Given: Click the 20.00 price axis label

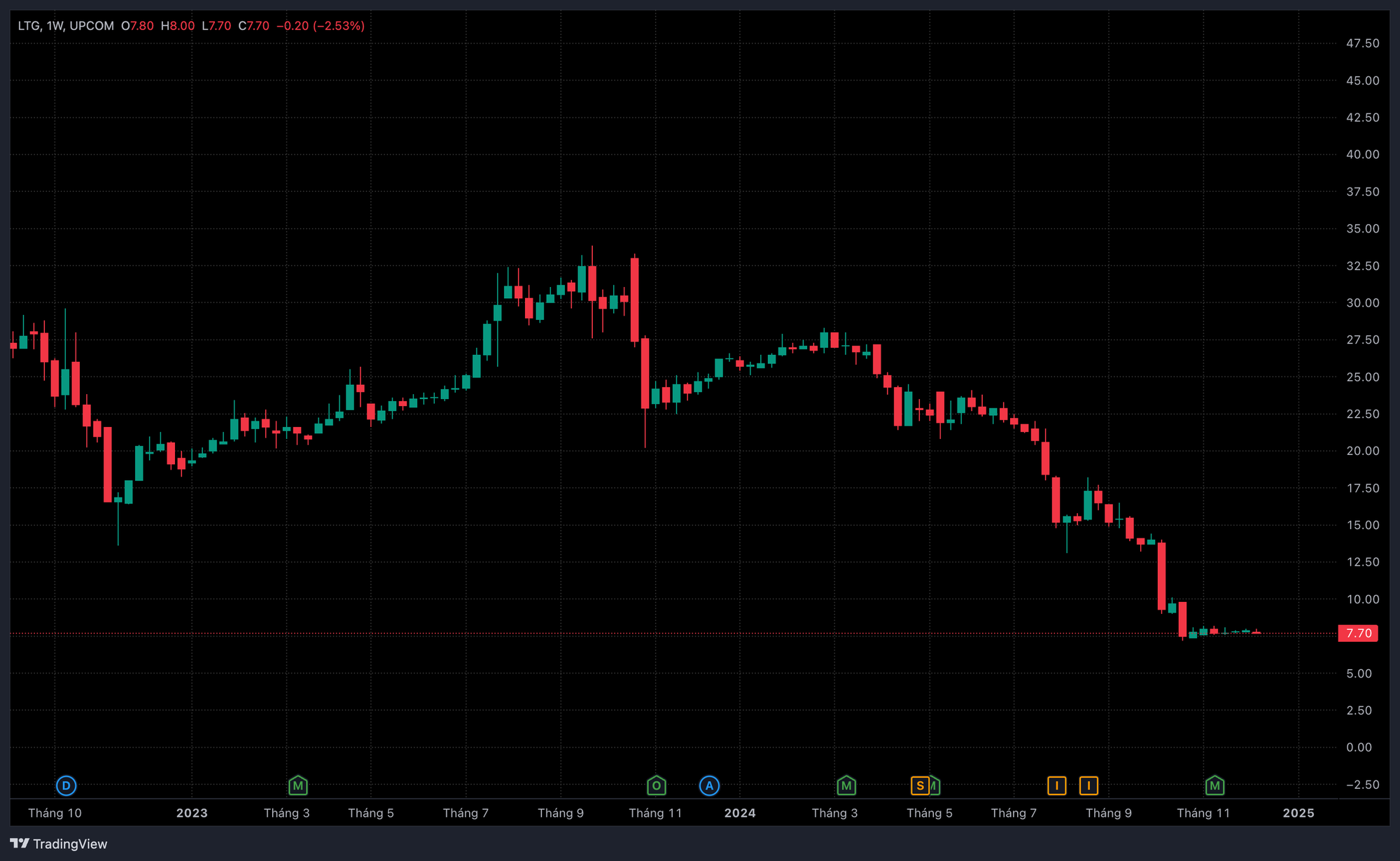Looking at the screenshot, I should tap(1362, 451).
